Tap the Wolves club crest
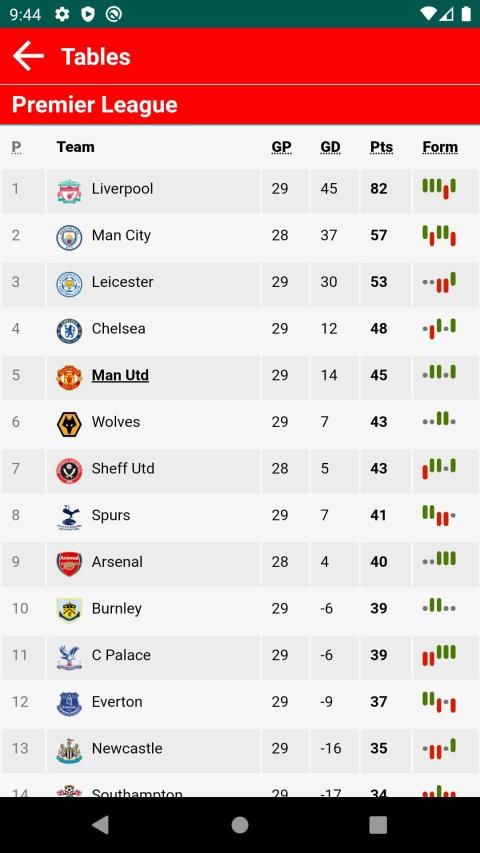This screenshot has width=480, height=853. [69, 424]
